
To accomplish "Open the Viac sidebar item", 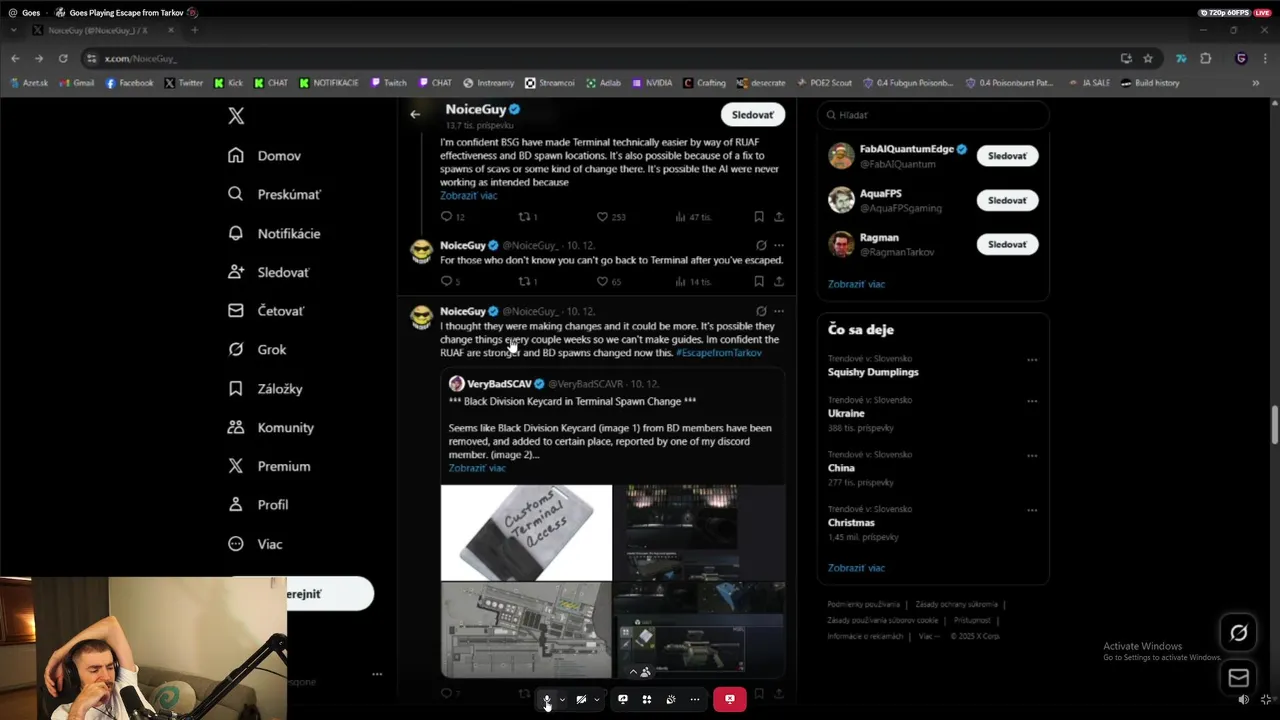I will (255, 544).
